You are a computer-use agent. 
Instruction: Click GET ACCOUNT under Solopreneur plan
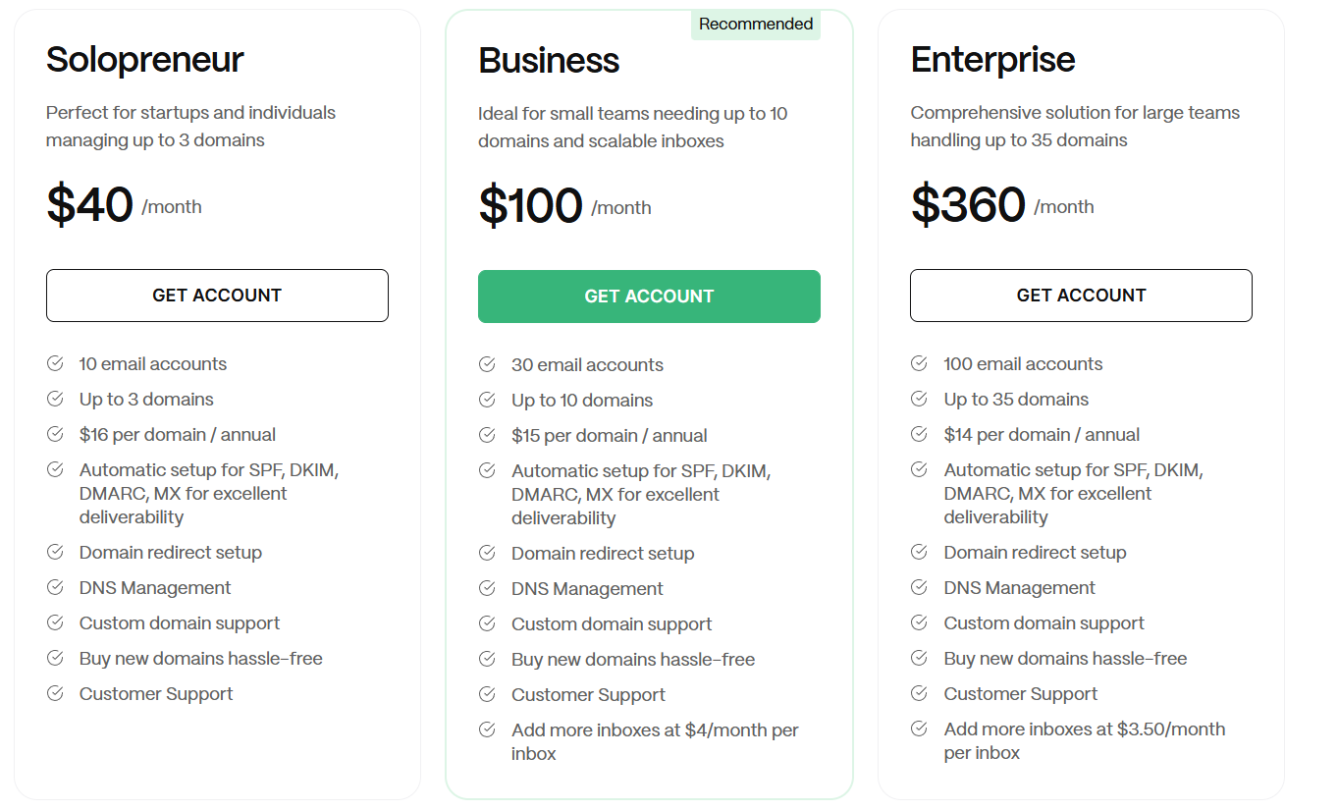pyautogui.click(x=217, y=295)
